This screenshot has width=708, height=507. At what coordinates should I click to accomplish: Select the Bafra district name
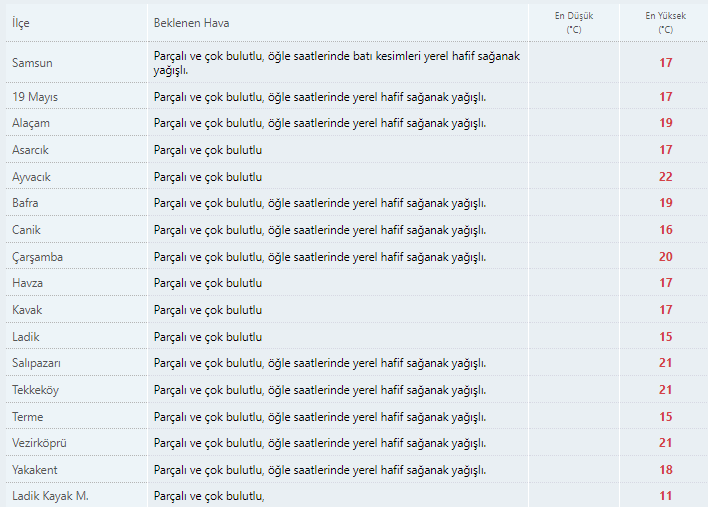25,203
